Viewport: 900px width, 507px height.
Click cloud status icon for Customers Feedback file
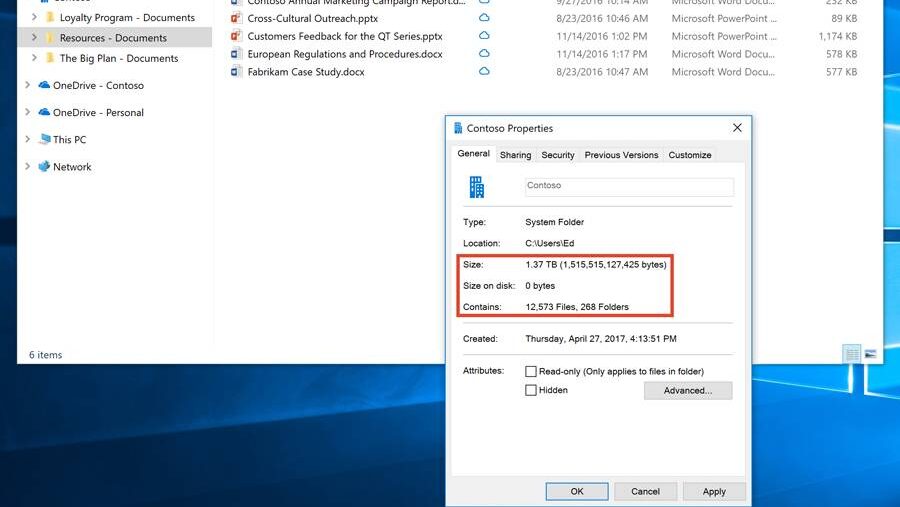484,36
